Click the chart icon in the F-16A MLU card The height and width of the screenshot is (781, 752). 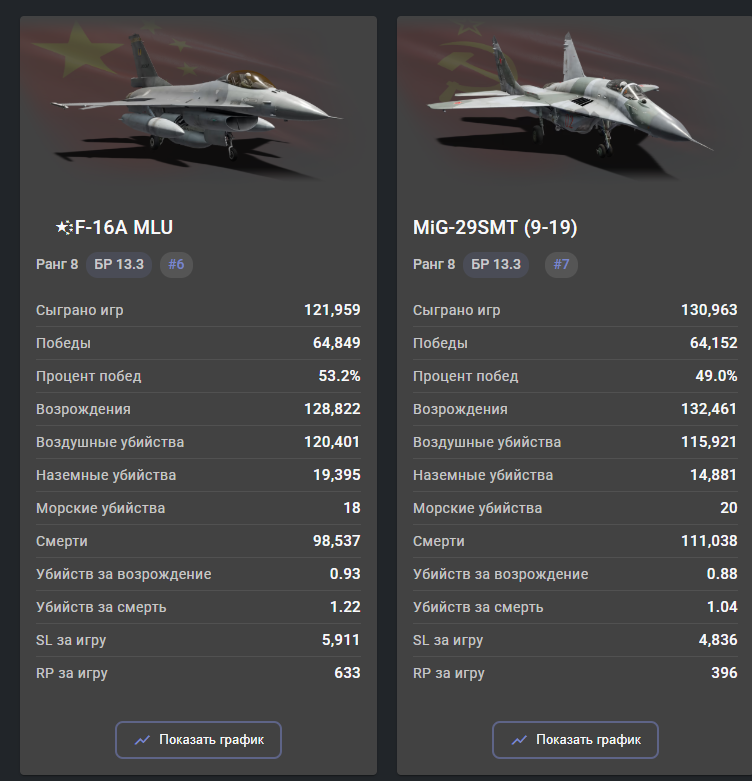tap(143, 740)
